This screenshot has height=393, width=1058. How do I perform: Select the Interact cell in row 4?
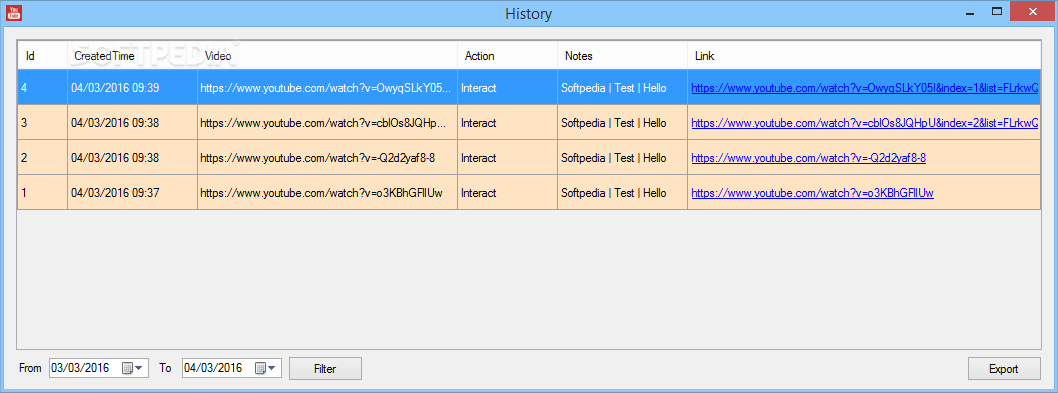click(507, 87)
